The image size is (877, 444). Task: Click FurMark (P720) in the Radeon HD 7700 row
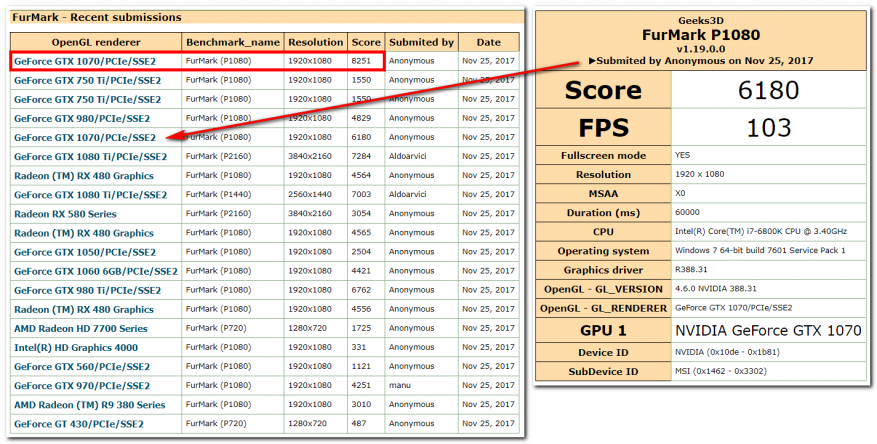tap(216, 328)
